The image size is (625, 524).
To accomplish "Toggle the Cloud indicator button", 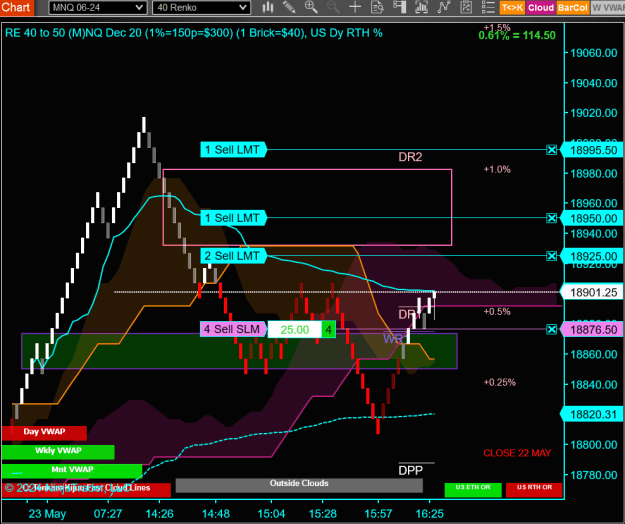I will [x=540, y=8].
